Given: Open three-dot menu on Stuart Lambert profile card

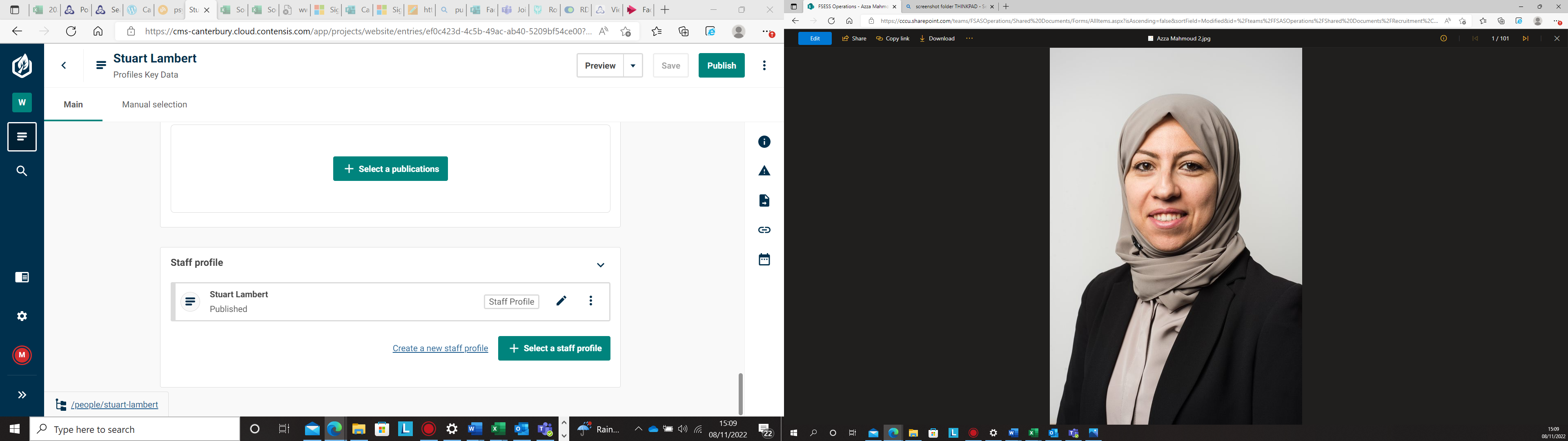Looking at the screenshot, I should [590, 301].
